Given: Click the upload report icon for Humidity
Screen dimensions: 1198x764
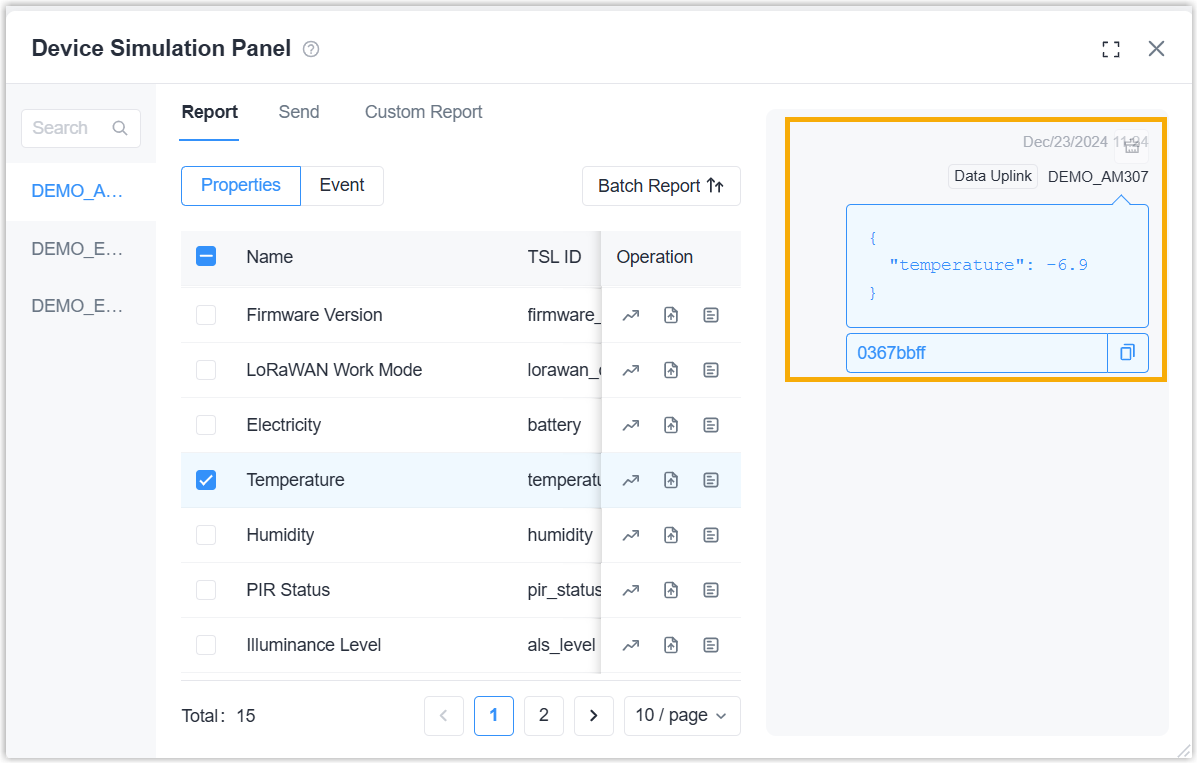Looking at the screenshot, I should (x=671, y=536).
